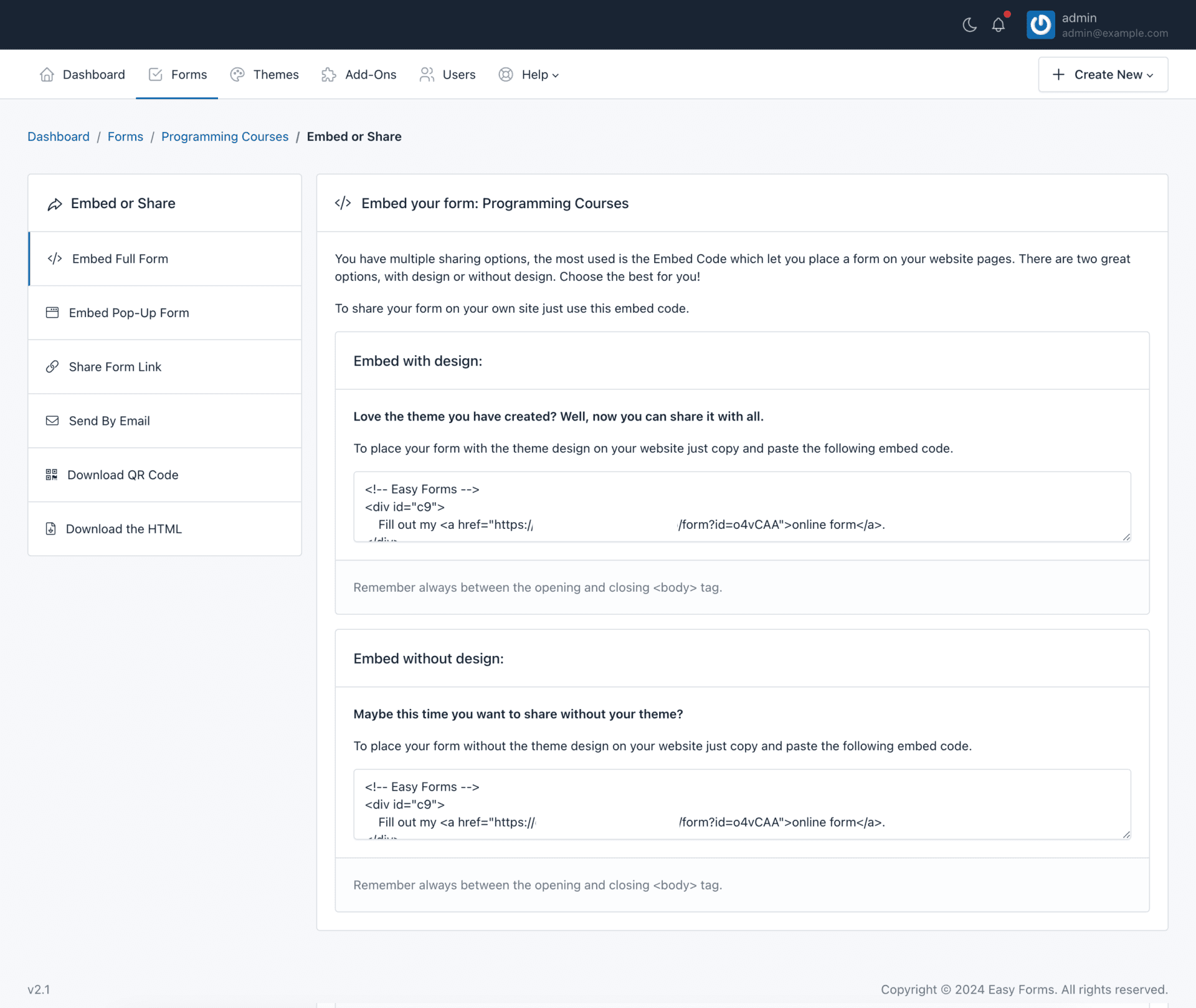Open Share Form Link section
1196x1008 pixels.
tap(115, 367)
